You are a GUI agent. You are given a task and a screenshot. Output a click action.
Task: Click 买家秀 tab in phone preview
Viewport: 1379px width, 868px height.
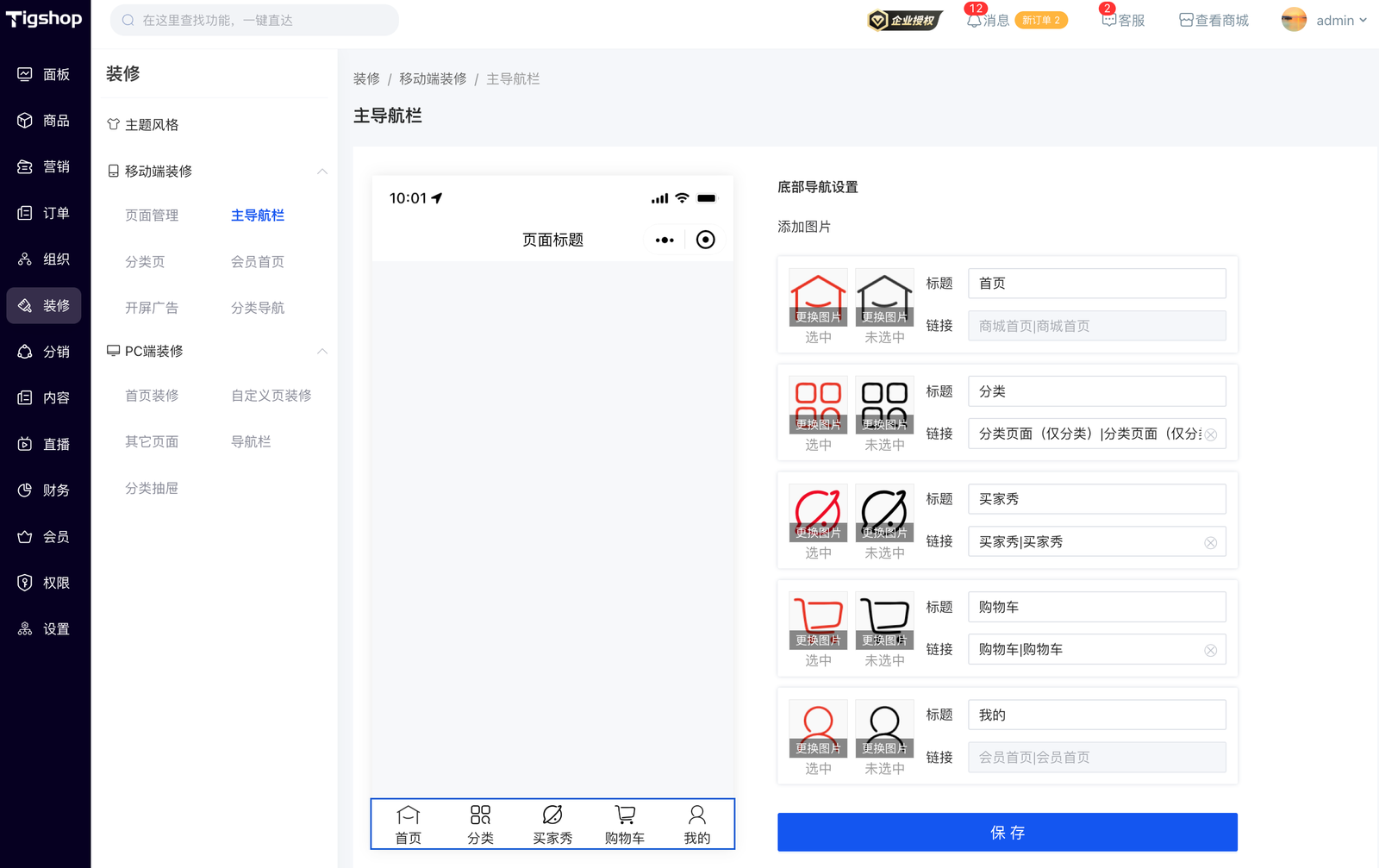coord(552,825)
